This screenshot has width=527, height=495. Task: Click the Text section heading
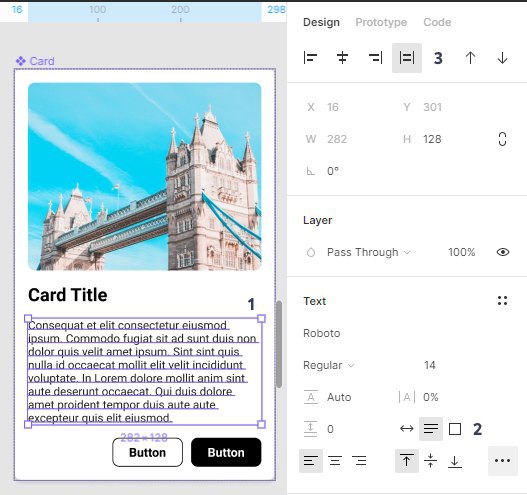pos(315,301)
